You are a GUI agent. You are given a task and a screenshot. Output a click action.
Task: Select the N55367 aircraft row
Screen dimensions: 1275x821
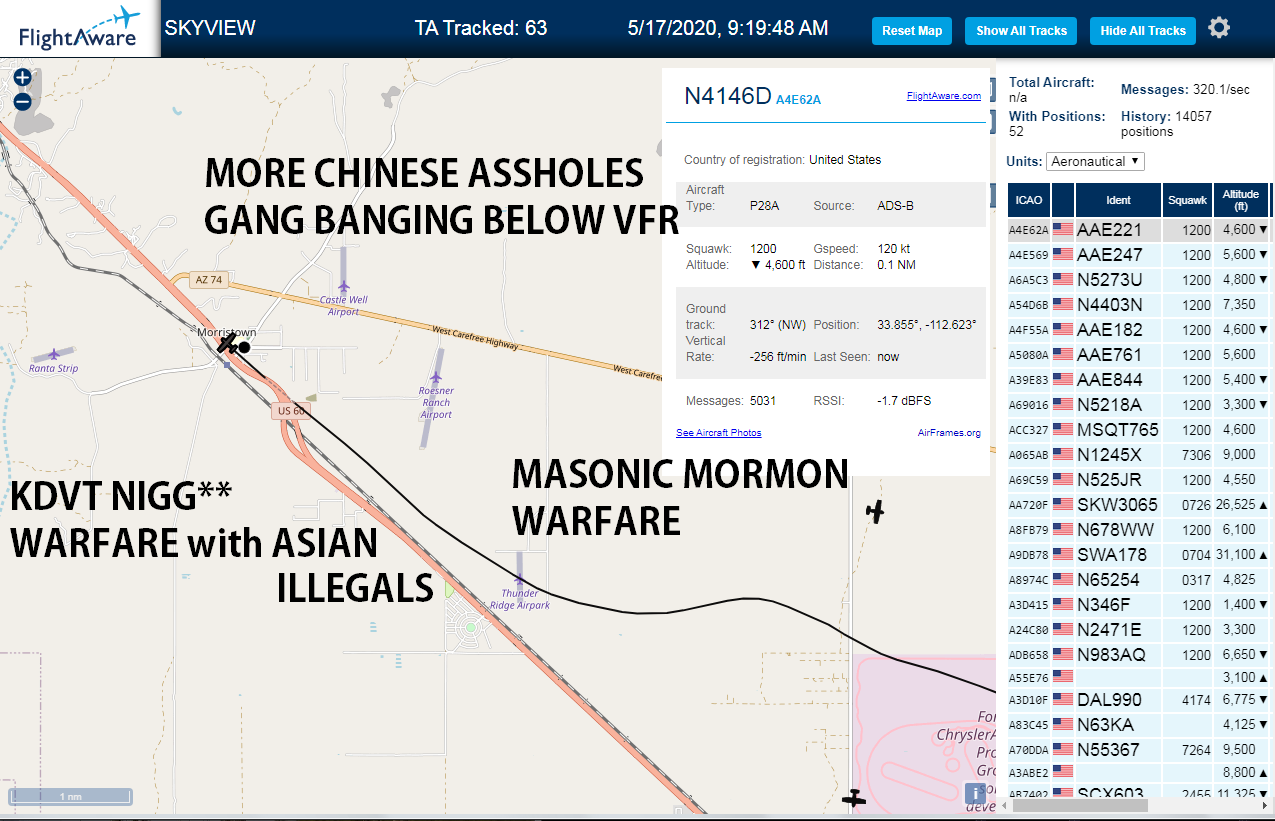(1140, 750)
